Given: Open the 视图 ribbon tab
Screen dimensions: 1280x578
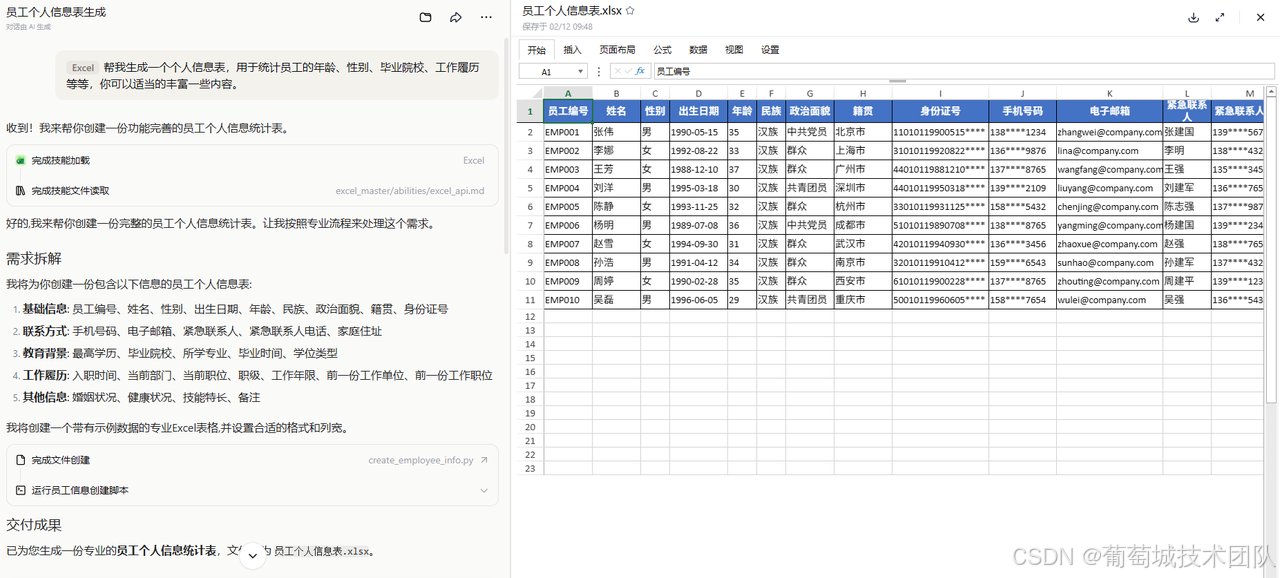Looking at the screenshot, I should (x=734, y=49).
